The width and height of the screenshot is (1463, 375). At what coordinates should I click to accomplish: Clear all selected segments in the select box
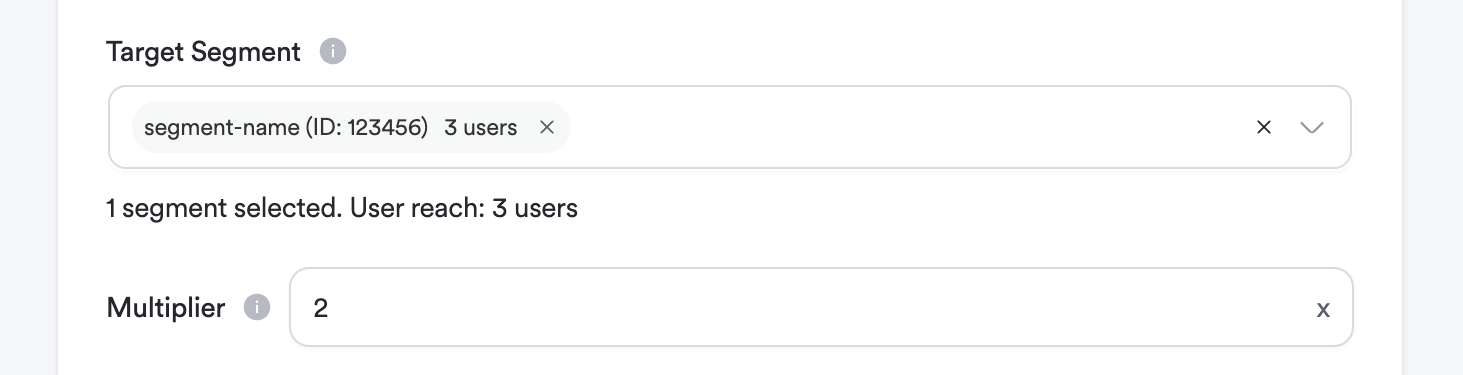tap(1264, 127)
